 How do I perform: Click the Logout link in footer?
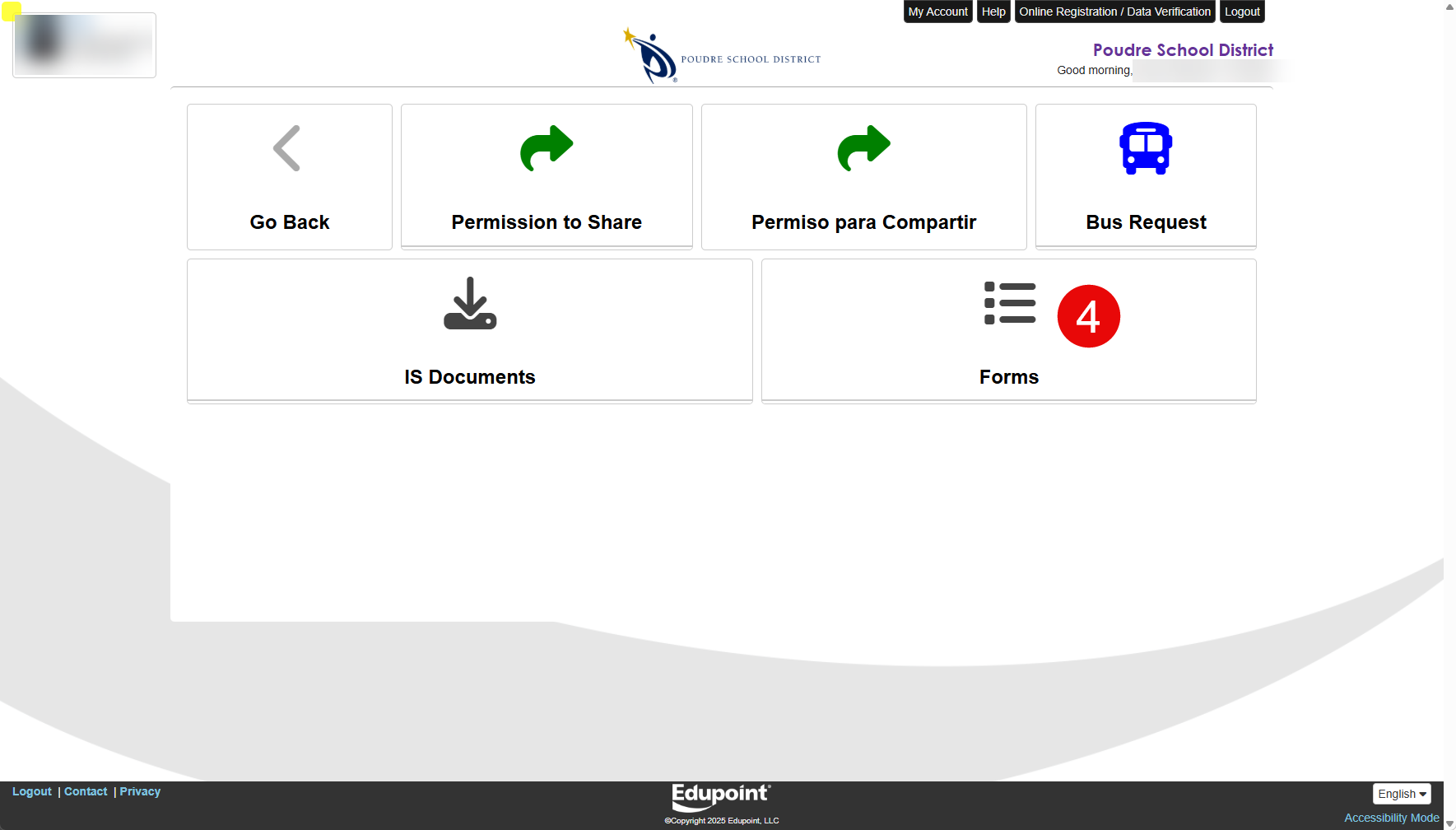[32, 791]
